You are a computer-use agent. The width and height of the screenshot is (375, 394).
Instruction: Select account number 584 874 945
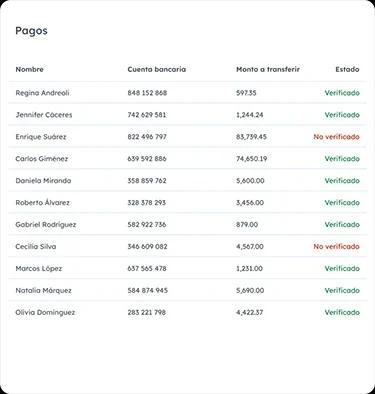pyautogui.click(x=147, y=291)
